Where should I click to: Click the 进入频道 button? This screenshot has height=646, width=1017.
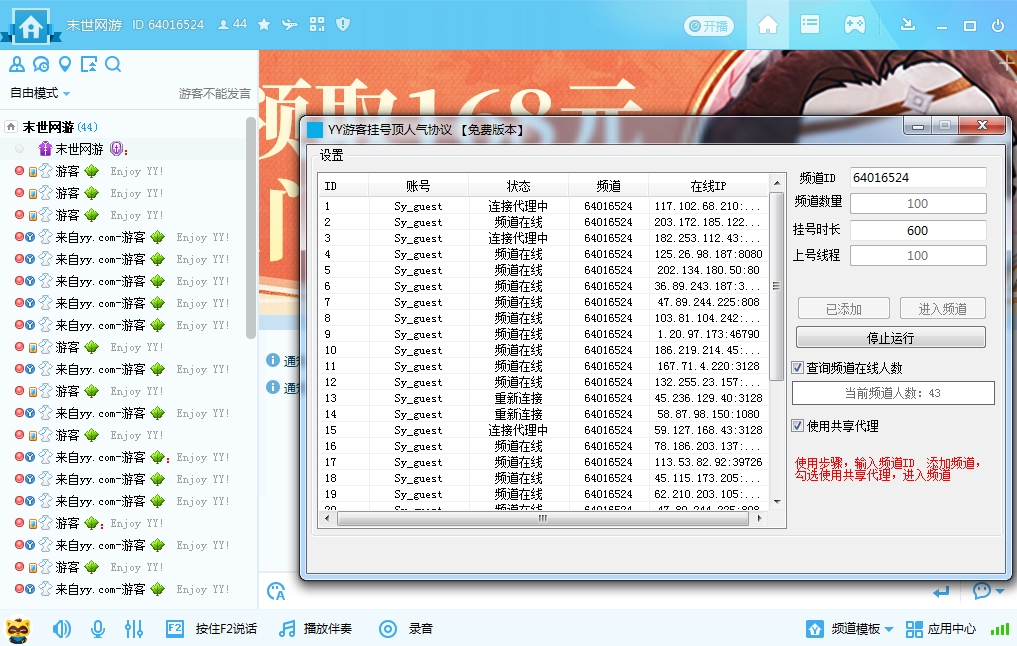click(x=941, y=308)
